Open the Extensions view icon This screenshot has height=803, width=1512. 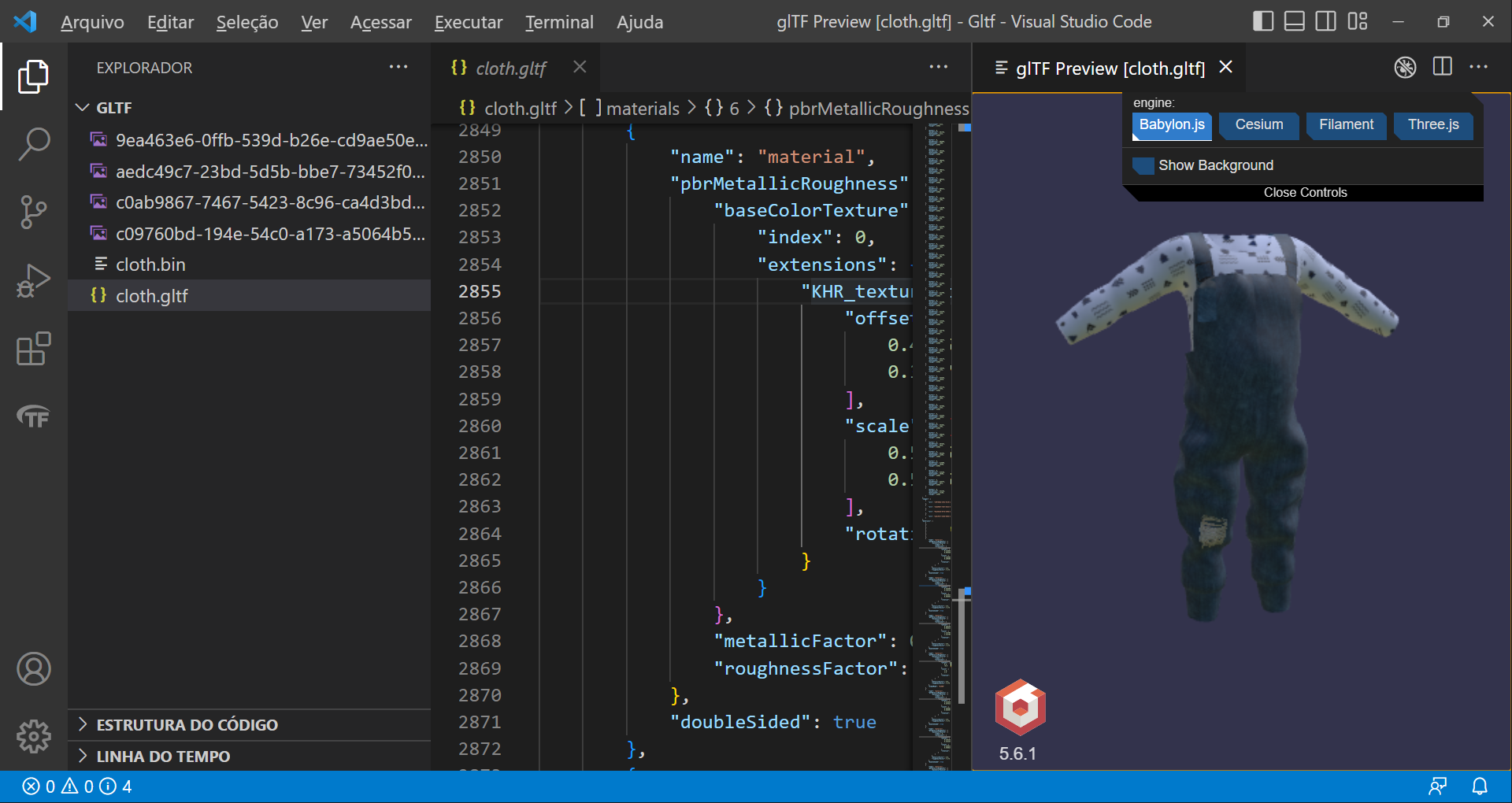[x=33, y=348]
